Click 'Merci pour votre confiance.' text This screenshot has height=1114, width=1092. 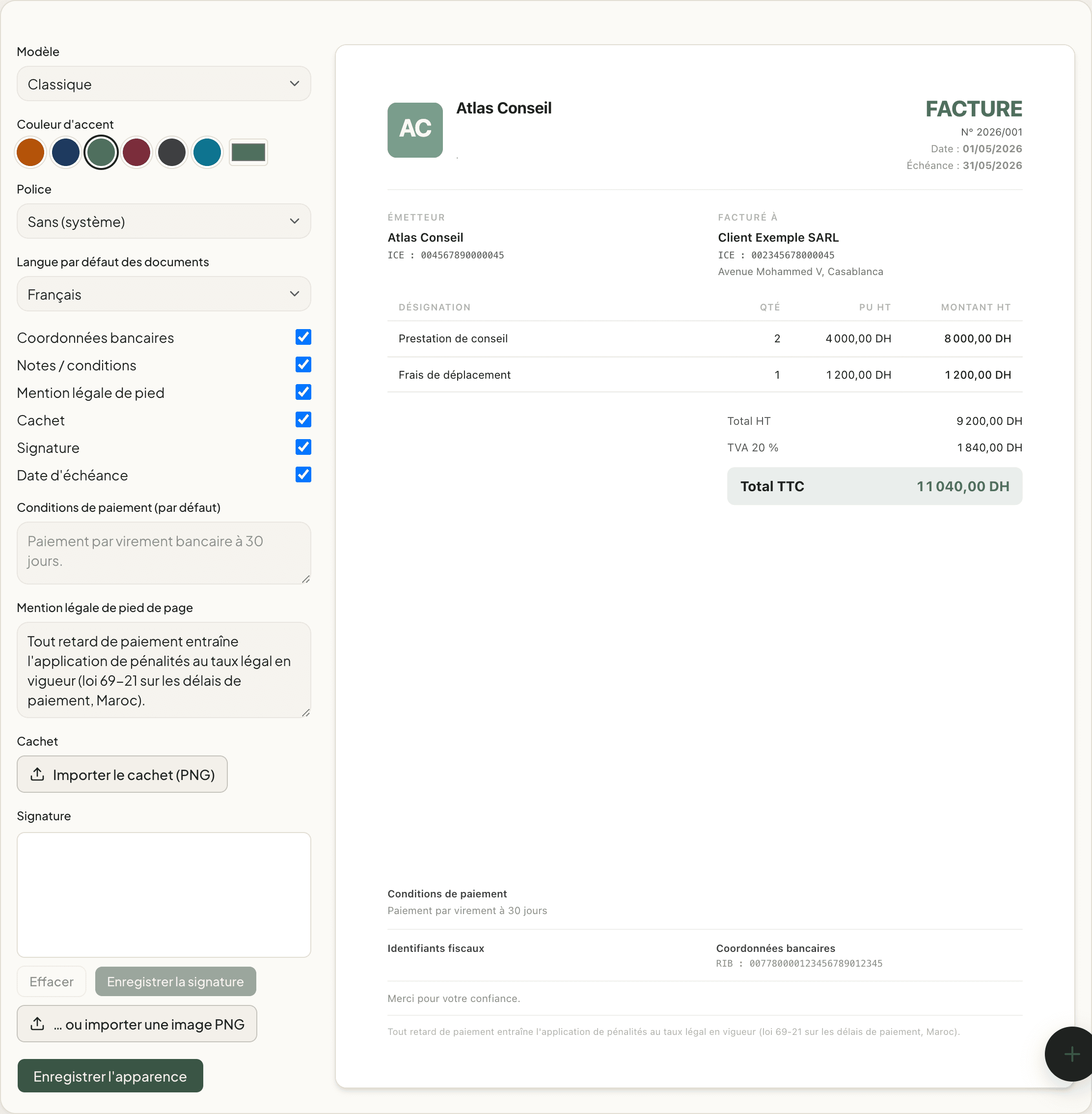pyautogui.click(x=454, y=999)
